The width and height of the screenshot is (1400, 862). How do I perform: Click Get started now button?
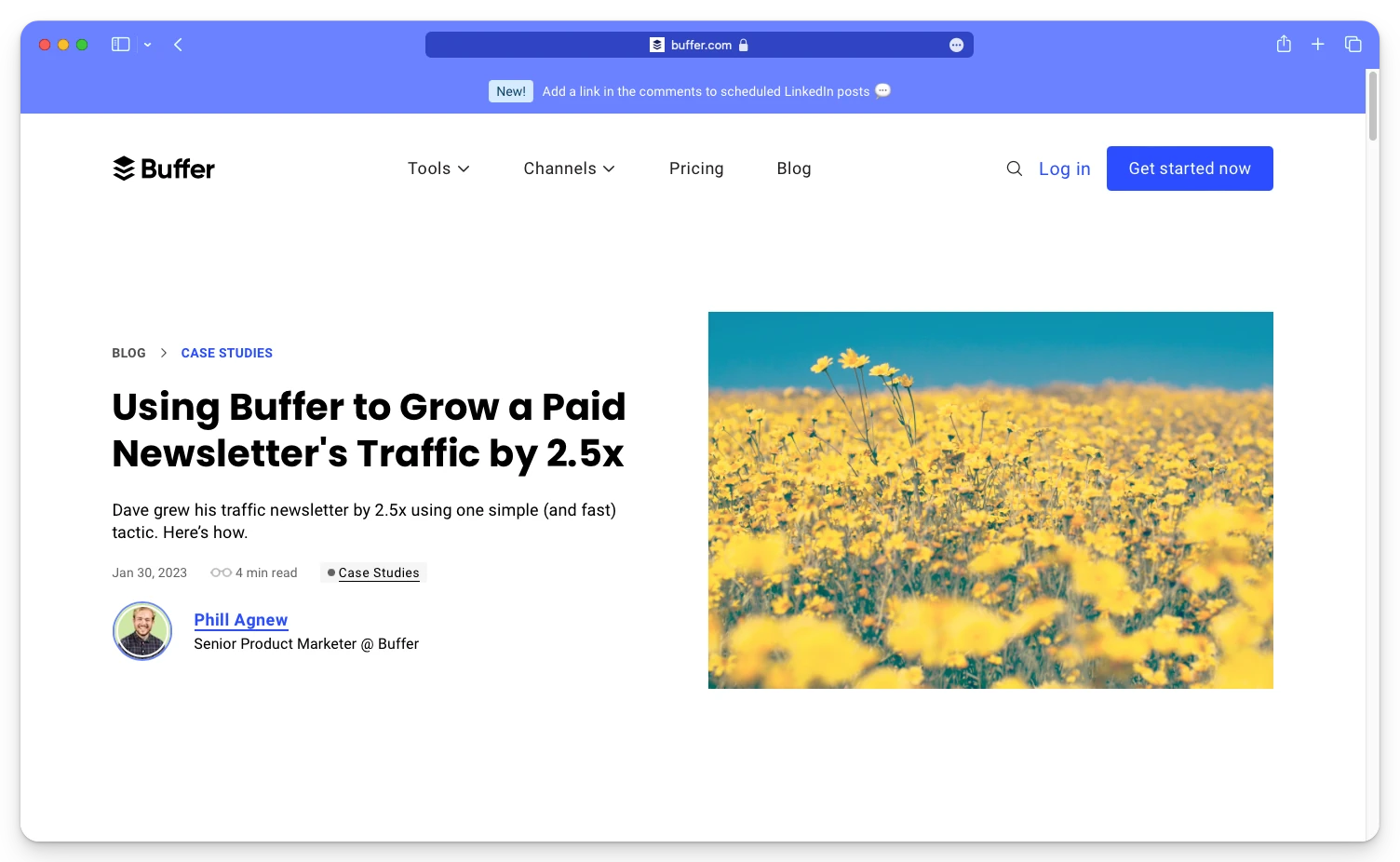1190,168
